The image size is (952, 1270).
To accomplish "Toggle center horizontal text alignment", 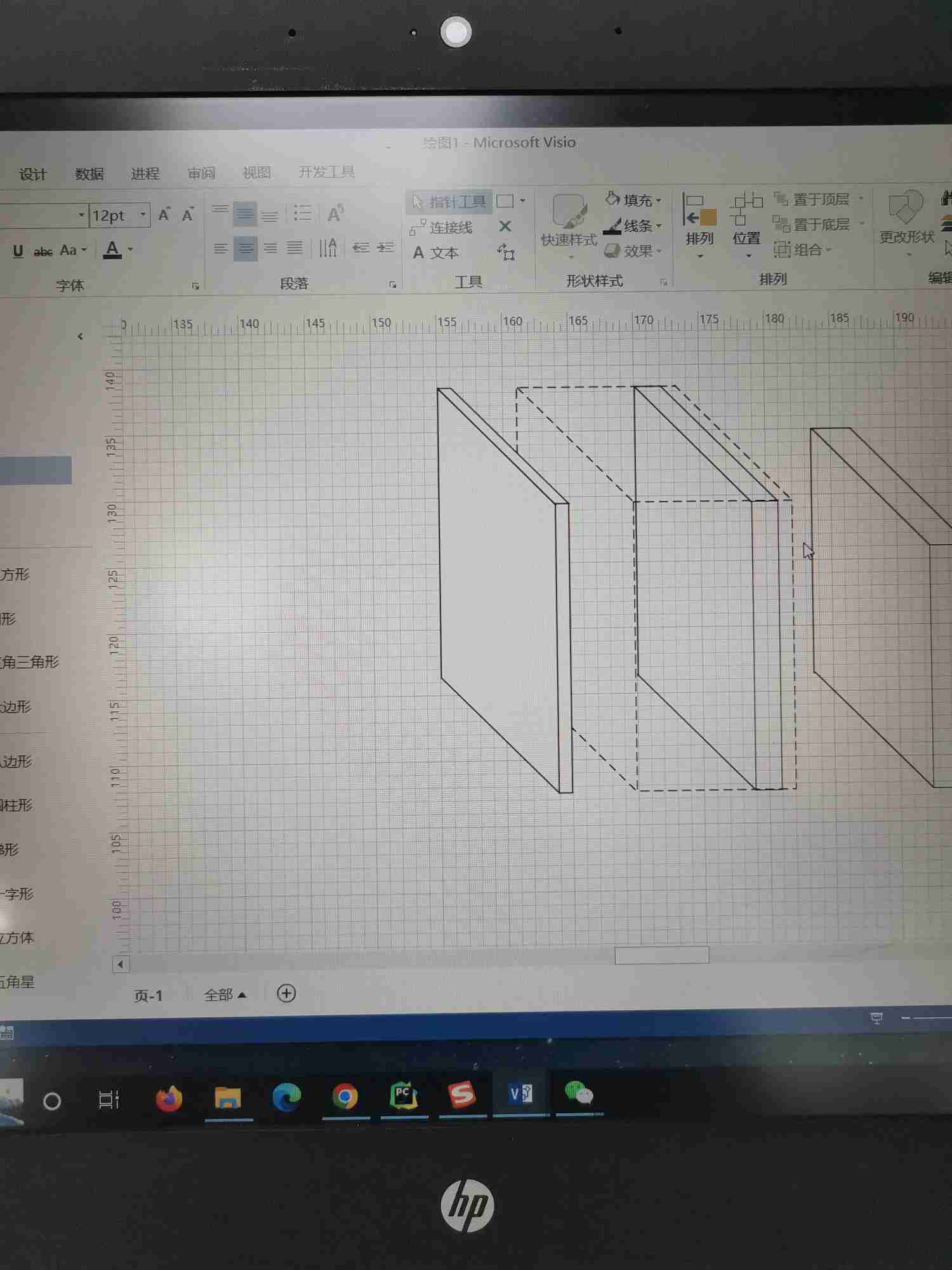I will 245,248.
